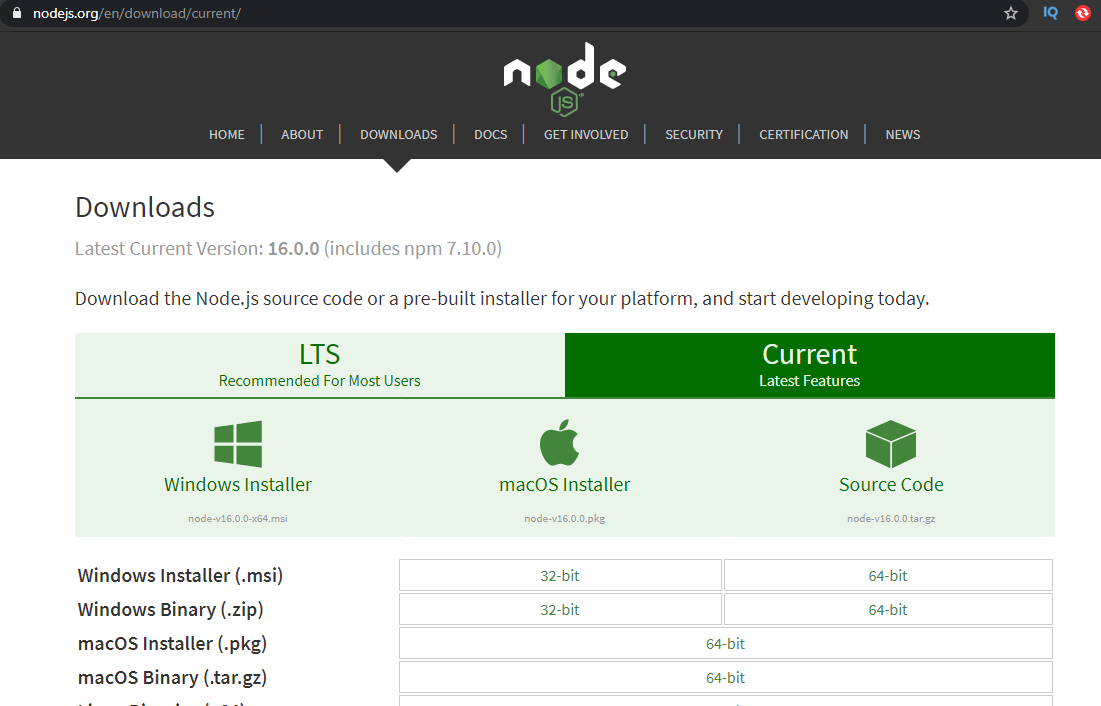Open HOME in navigation bar
Screen dimensions: 1101x706
pos(227,134)
